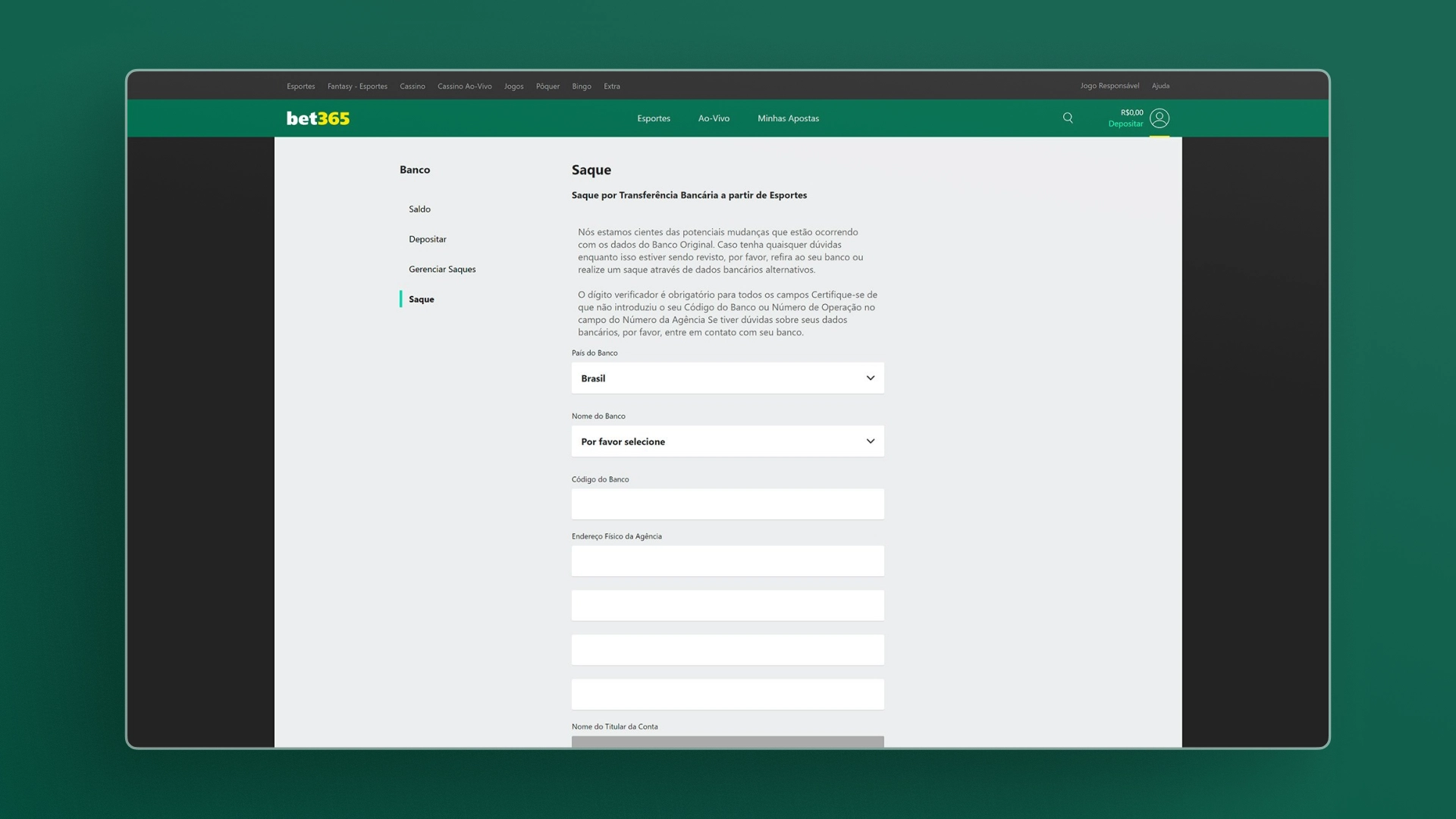1456x819 pixels.
Task: Open Saldo in Banco sidebar
Action: (x=419, y=209)
